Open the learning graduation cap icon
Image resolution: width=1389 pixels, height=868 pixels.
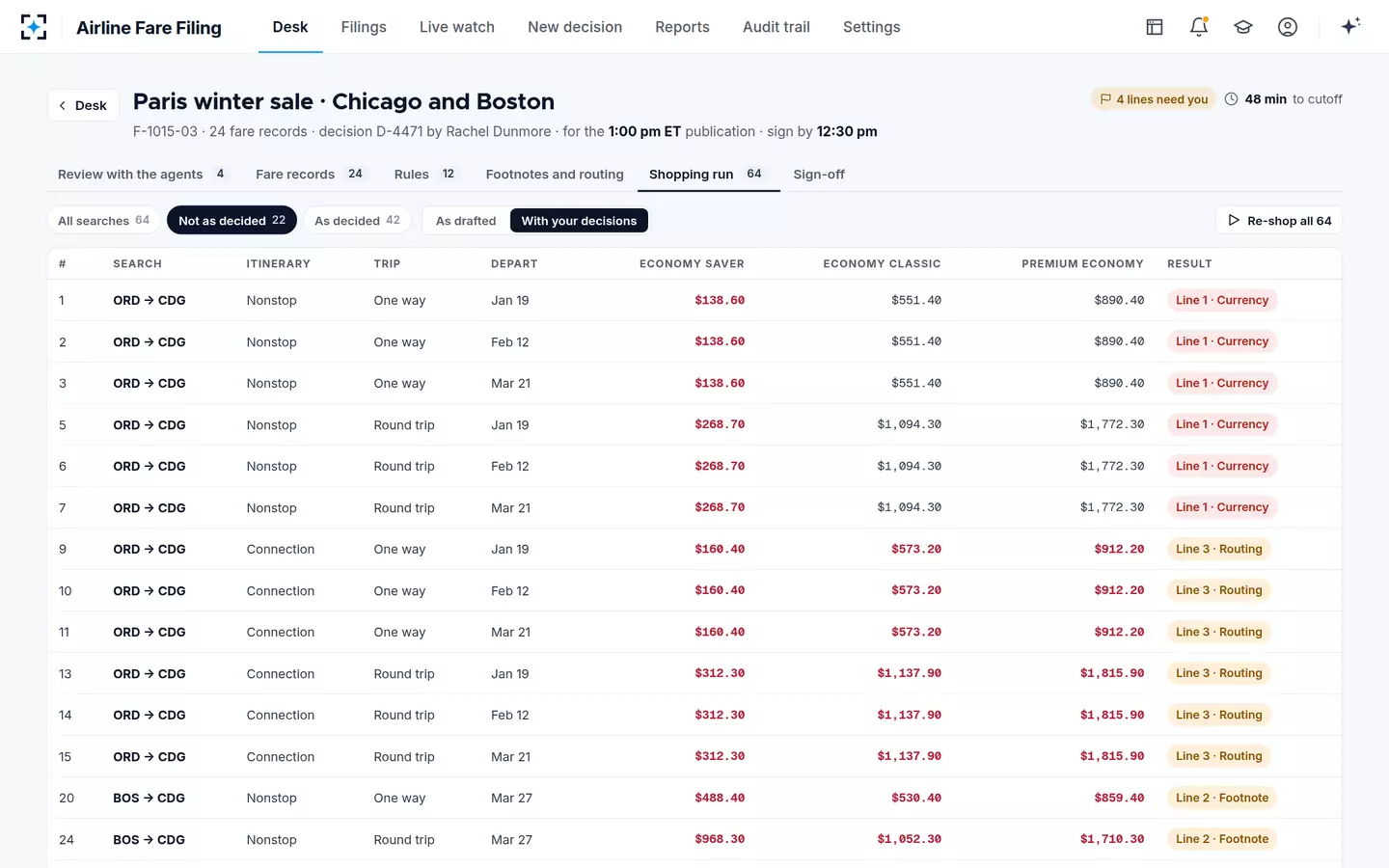(1243, 27)
